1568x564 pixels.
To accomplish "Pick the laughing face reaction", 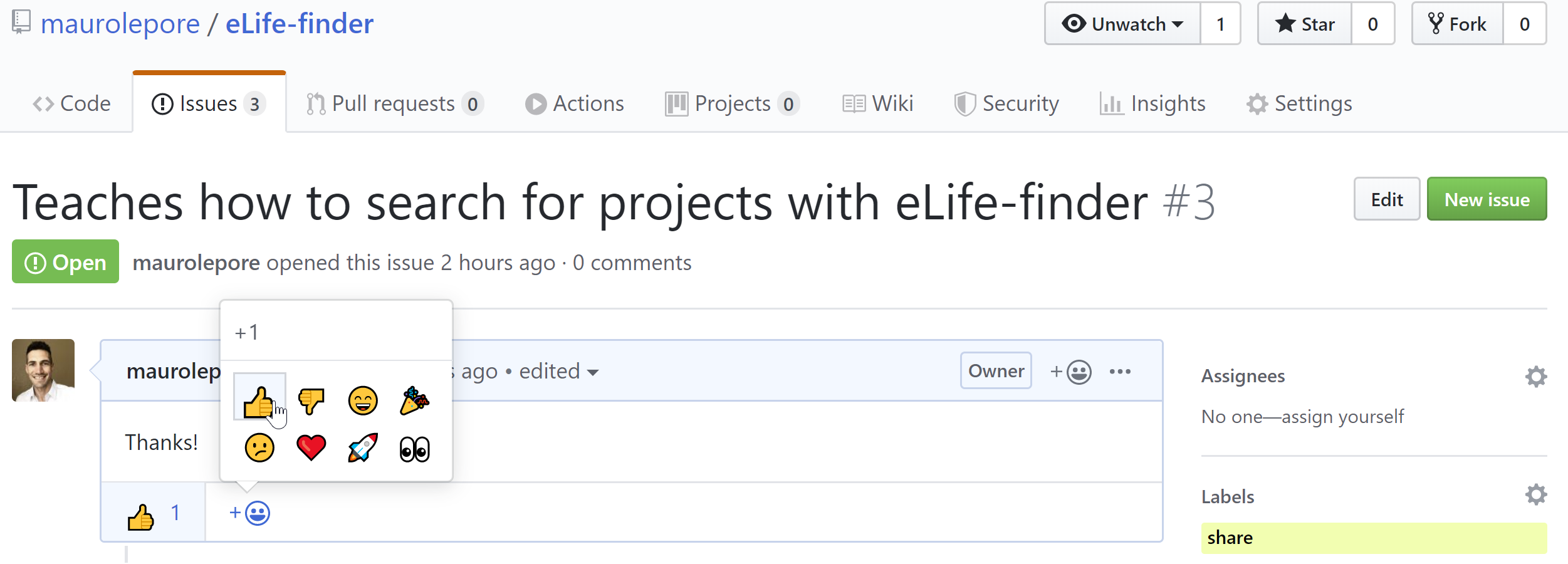I will pos(363,401).
